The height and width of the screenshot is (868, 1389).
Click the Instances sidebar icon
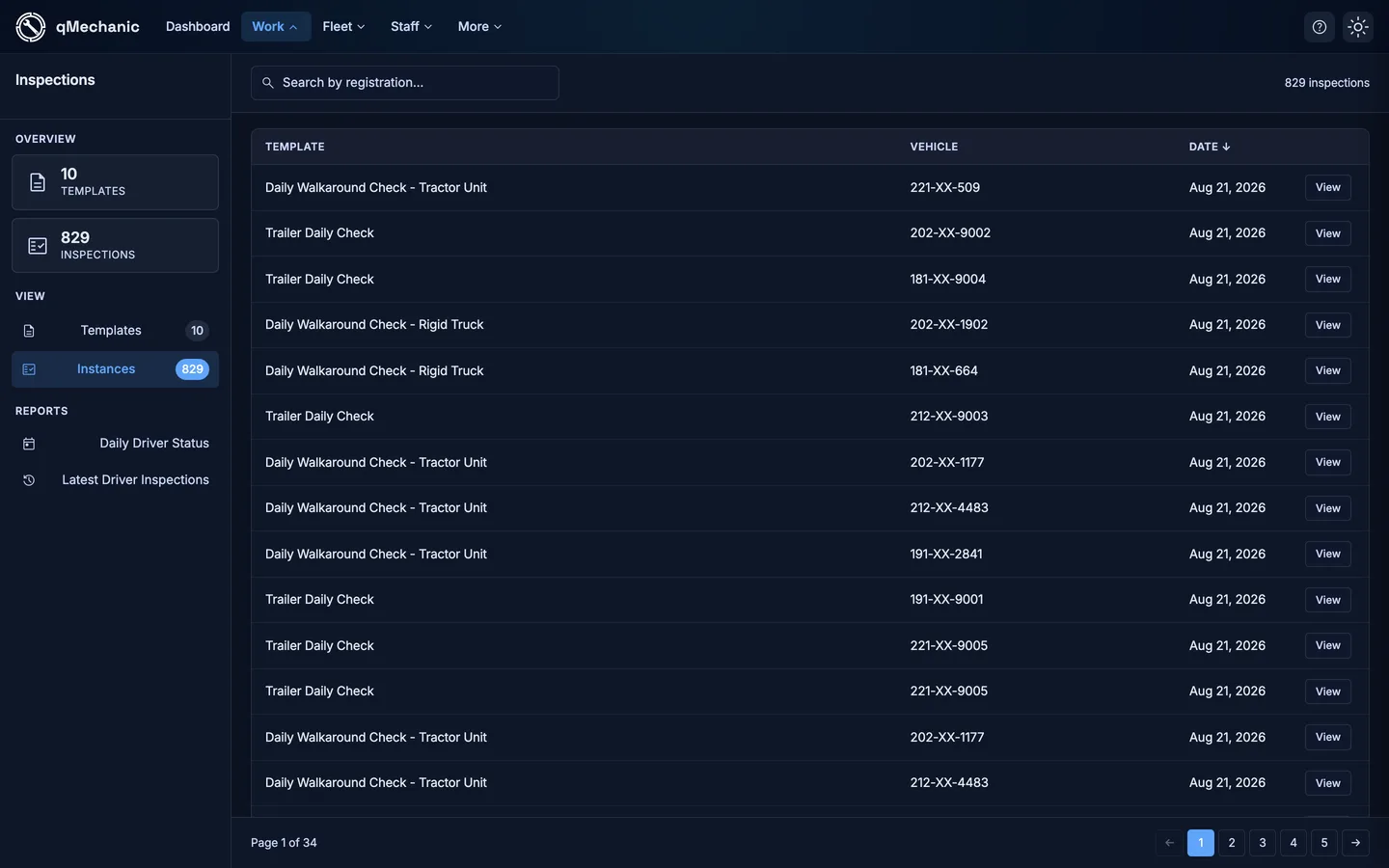(x=29, y=369)
